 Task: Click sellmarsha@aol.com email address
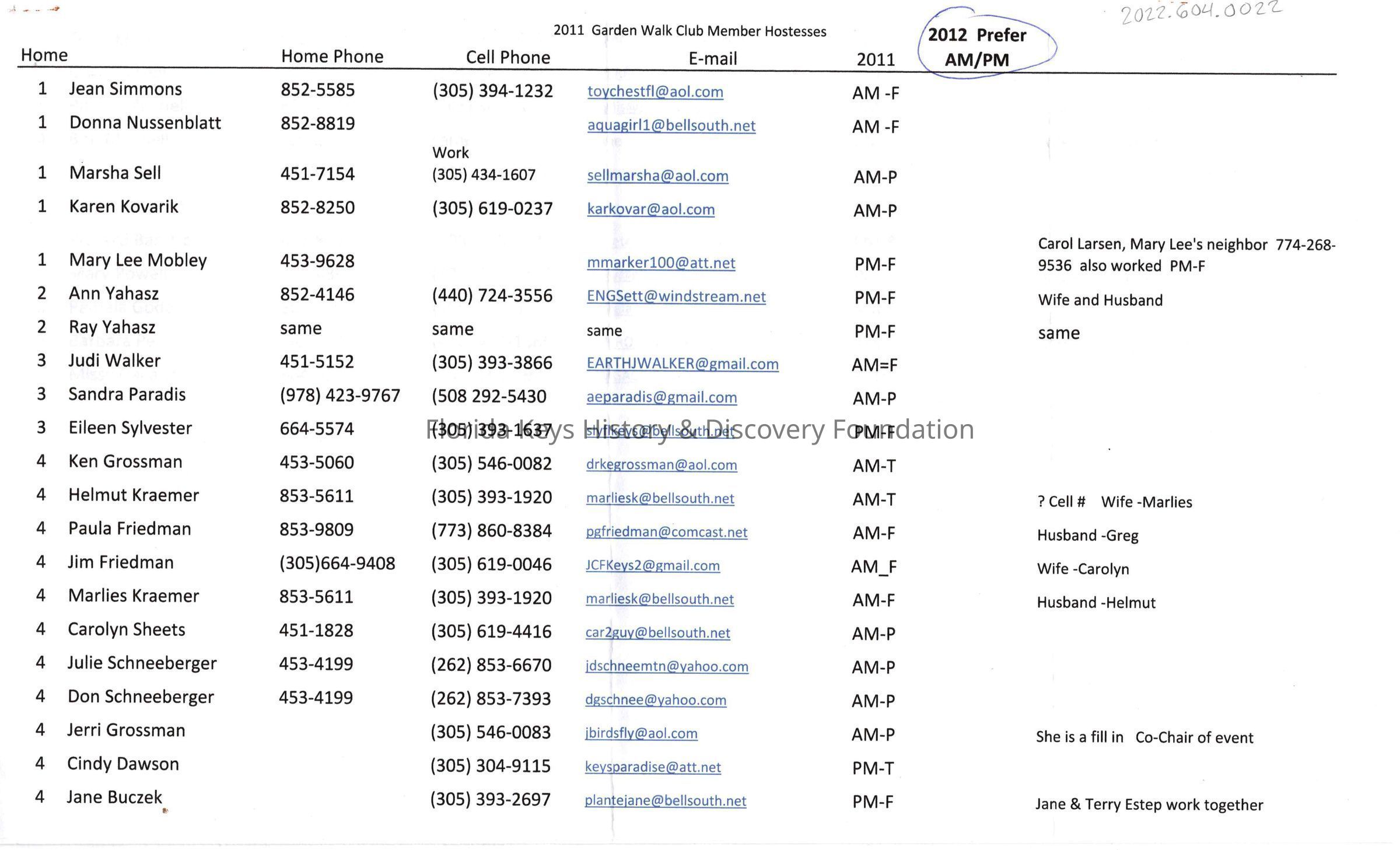657,176
